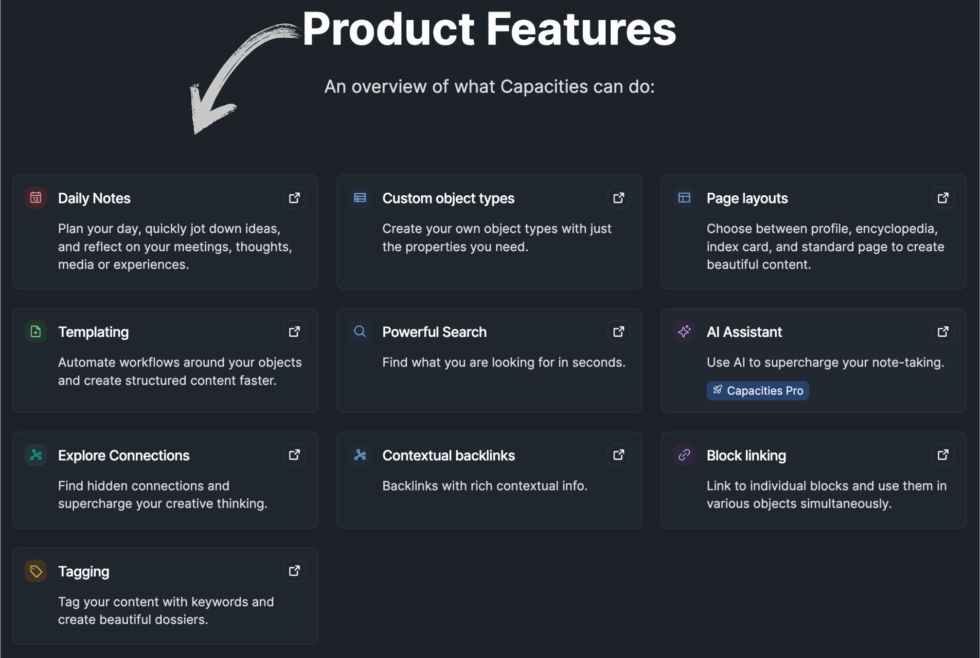Click the Daily Notes calendar icon
Viewport: 980px width, 658px height.
tap(36, 198)
